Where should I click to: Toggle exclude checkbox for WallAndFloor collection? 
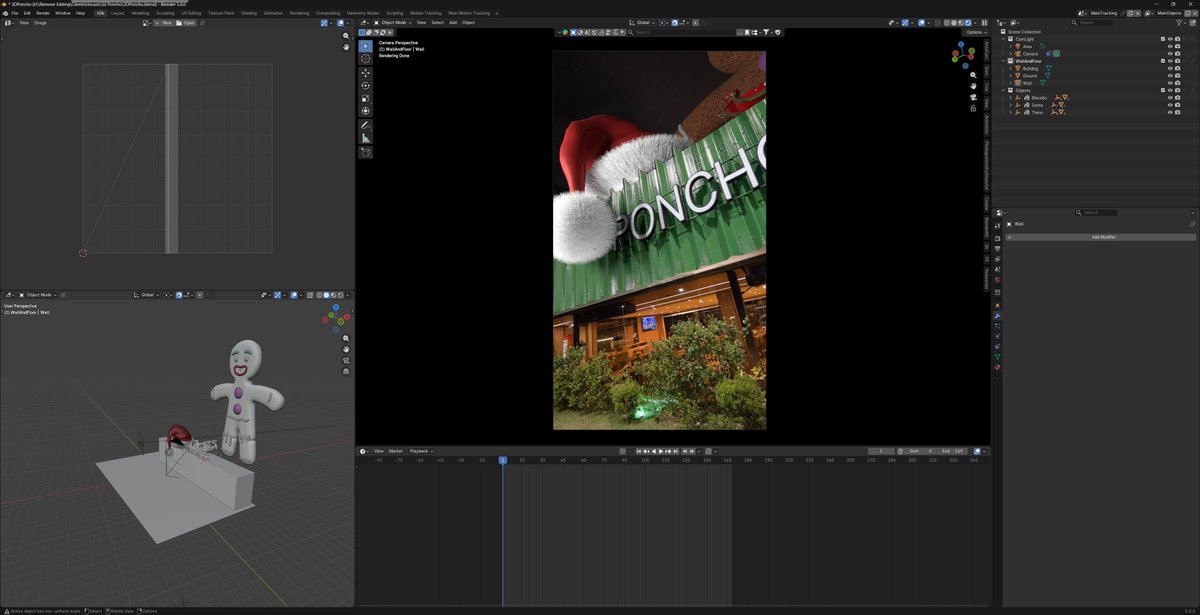coord(1163,61)
